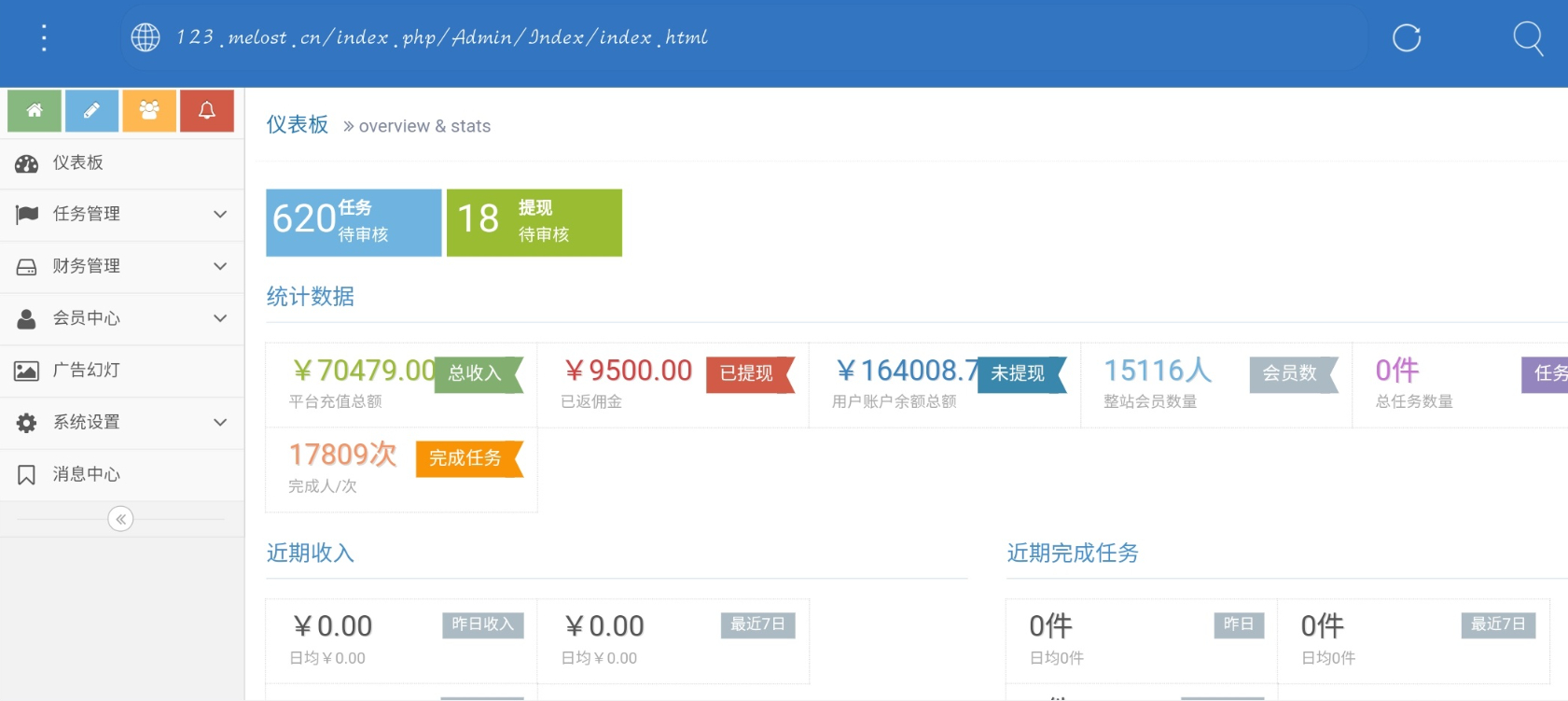Click the 昨日收入 badge
This screenshot has width=1568, height=701.
(x=482, y=624)
